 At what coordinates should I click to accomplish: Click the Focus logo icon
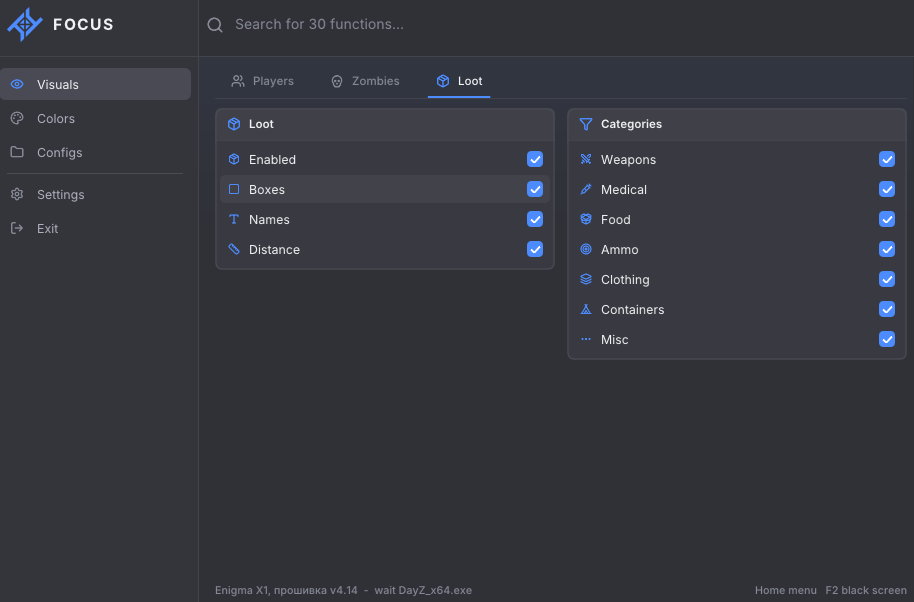25,24
